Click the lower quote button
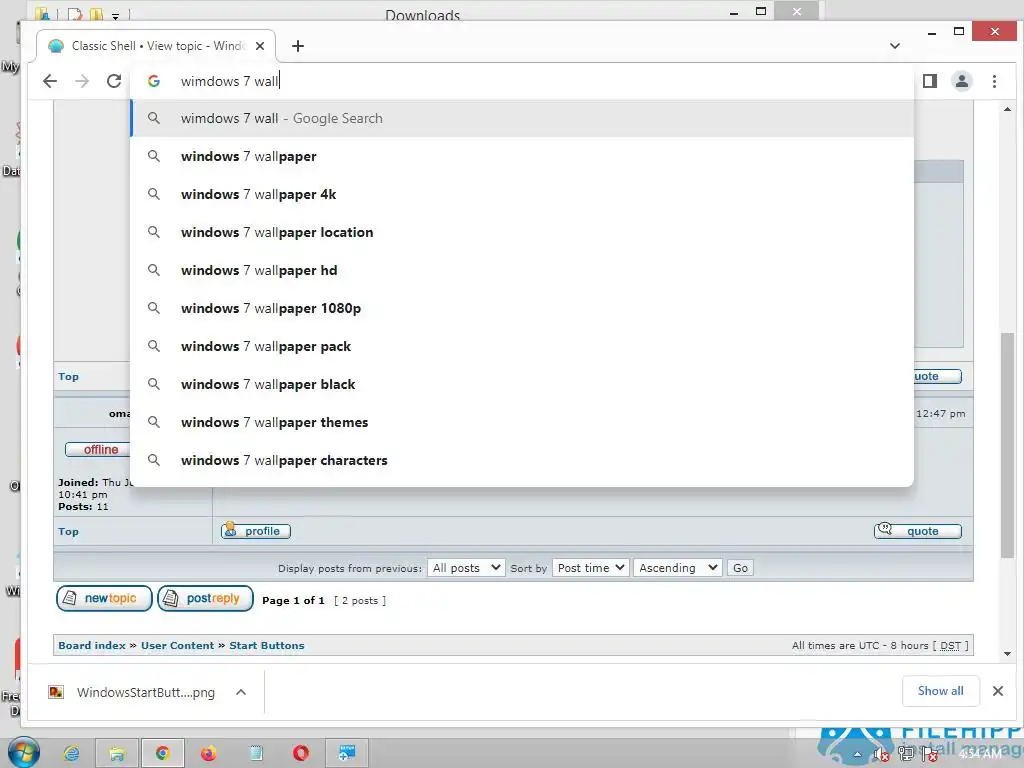The image size is (1024, 768). click(x=918, y=530)
